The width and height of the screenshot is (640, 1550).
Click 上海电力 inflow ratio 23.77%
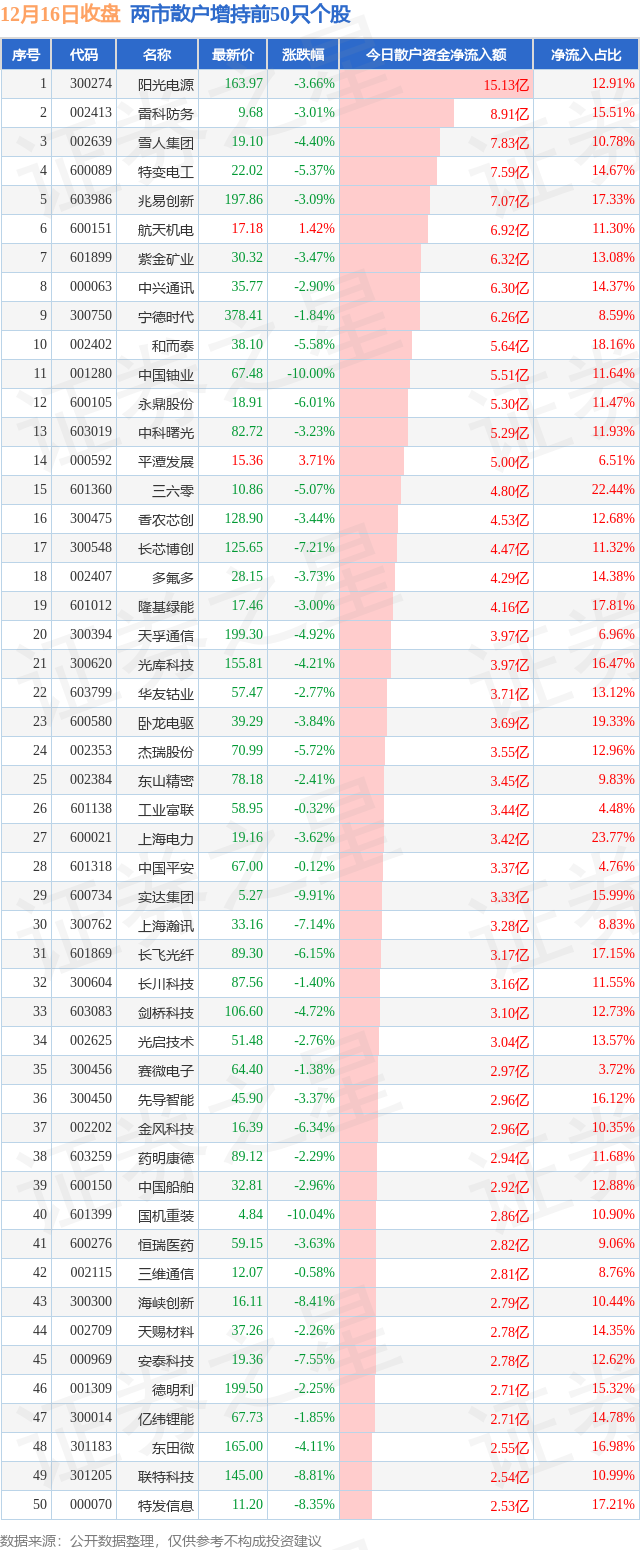pyautogui.click(x=613, y=838)
